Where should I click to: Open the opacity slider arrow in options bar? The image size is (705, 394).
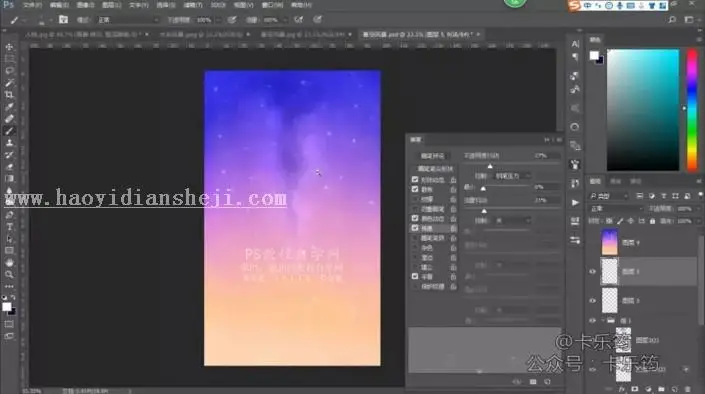tap(218, 20)
